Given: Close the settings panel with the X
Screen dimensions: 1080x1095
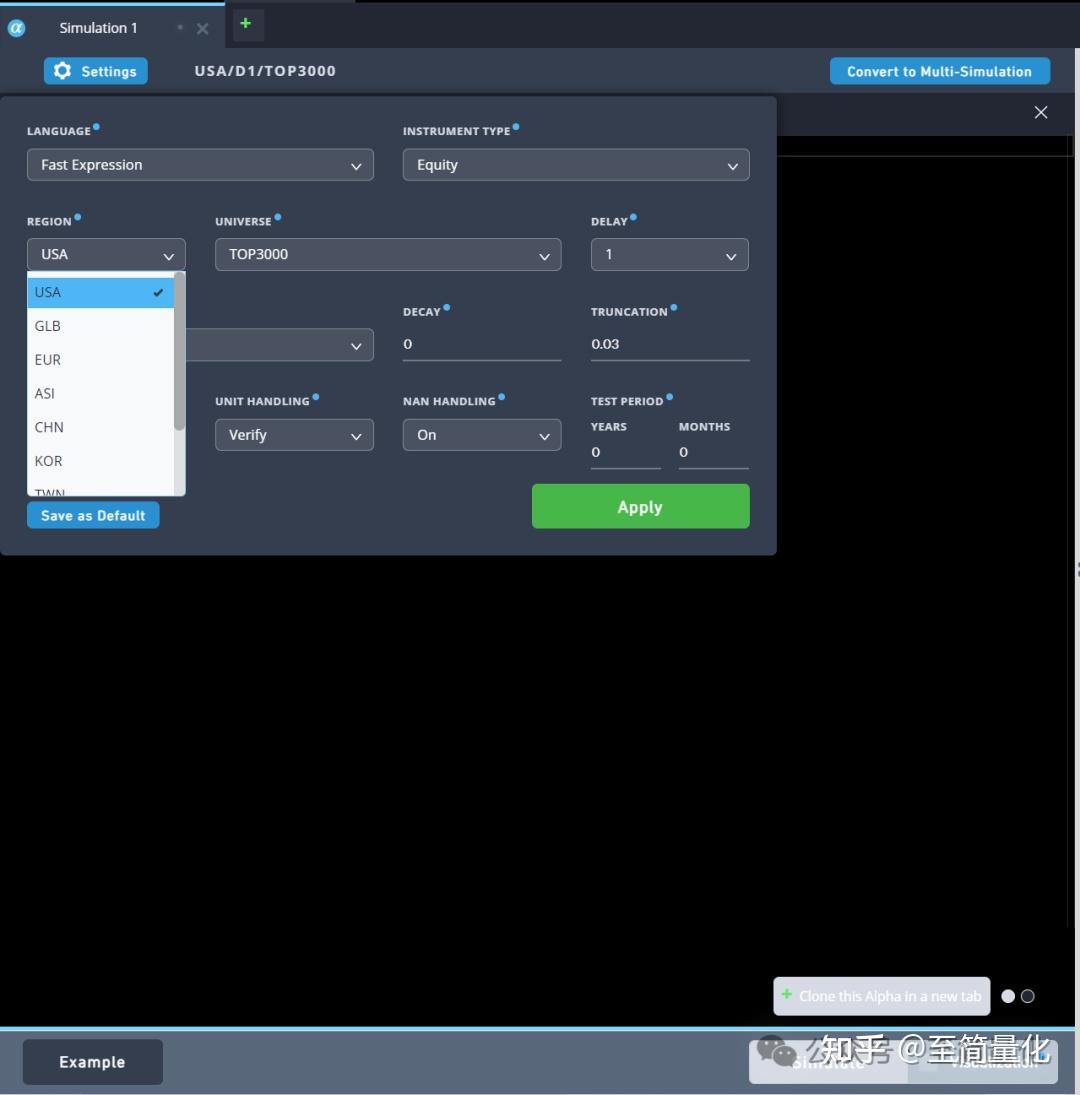Looking at the screenshot, I should (1040, 112).
